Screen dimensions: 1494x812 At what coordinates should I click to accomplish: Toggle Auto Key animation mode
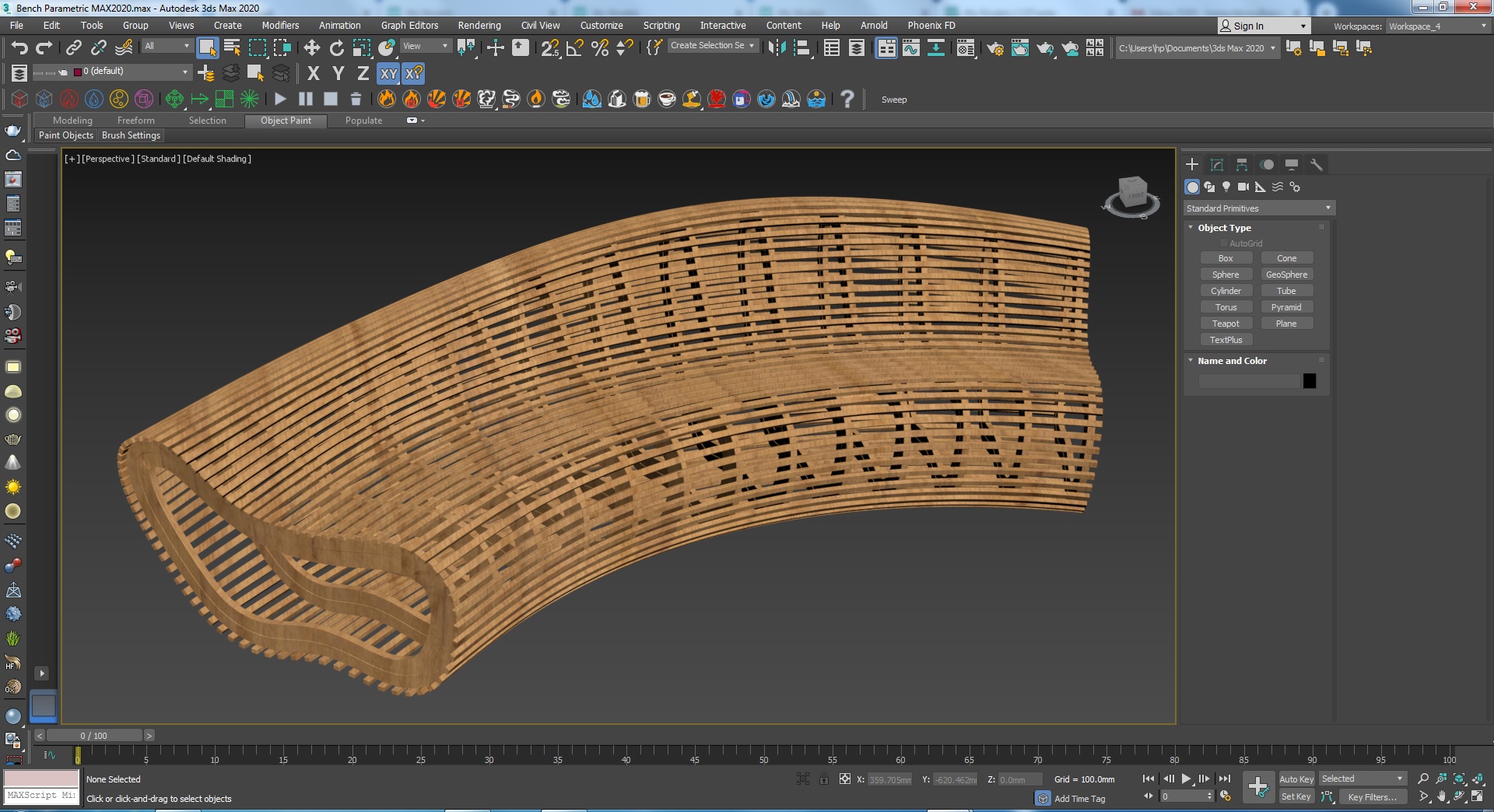(1296, 779)
